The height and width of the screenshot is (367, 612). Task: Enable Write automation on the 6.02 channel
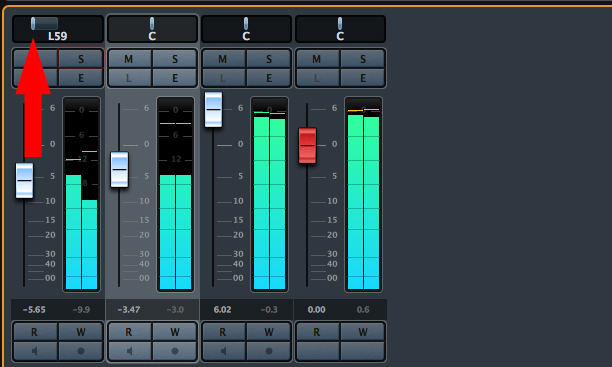point(269,332)
